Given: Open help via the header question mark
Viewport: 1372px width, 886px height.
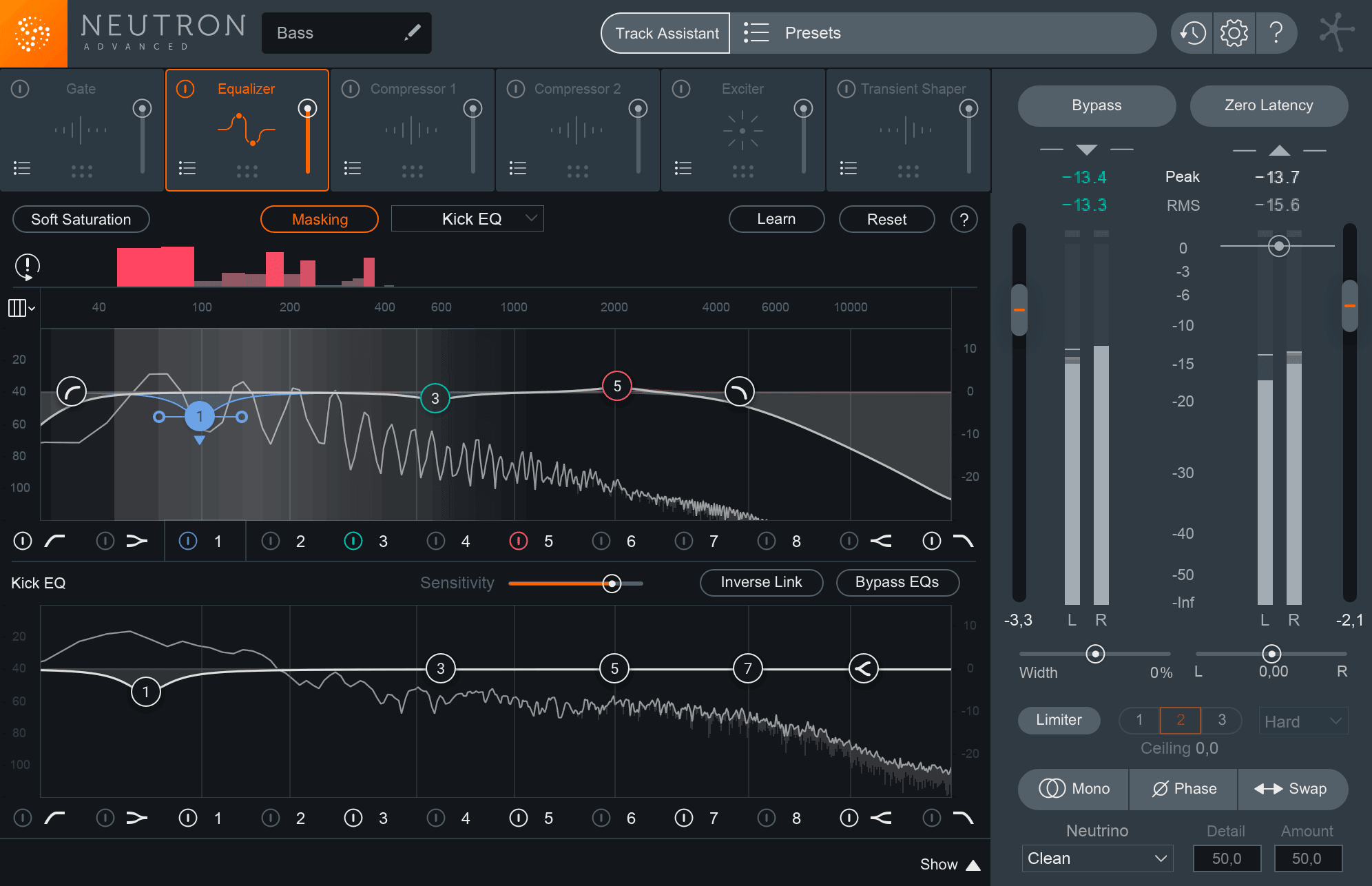Looking at the screenshot, I should pos(1276,32).
